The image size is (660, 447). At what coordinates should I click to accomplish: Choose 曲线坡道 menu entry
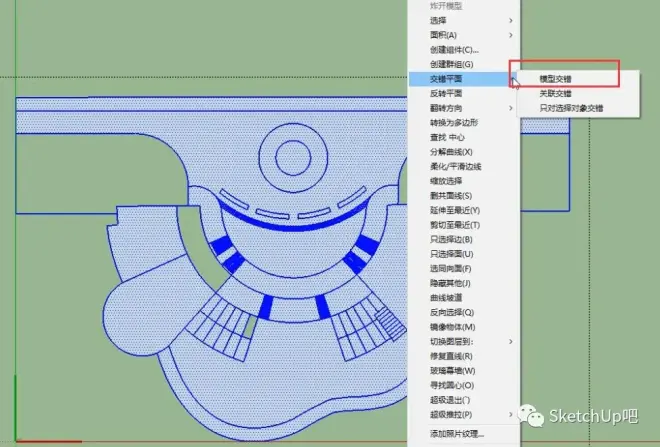(x=464, y=298)
